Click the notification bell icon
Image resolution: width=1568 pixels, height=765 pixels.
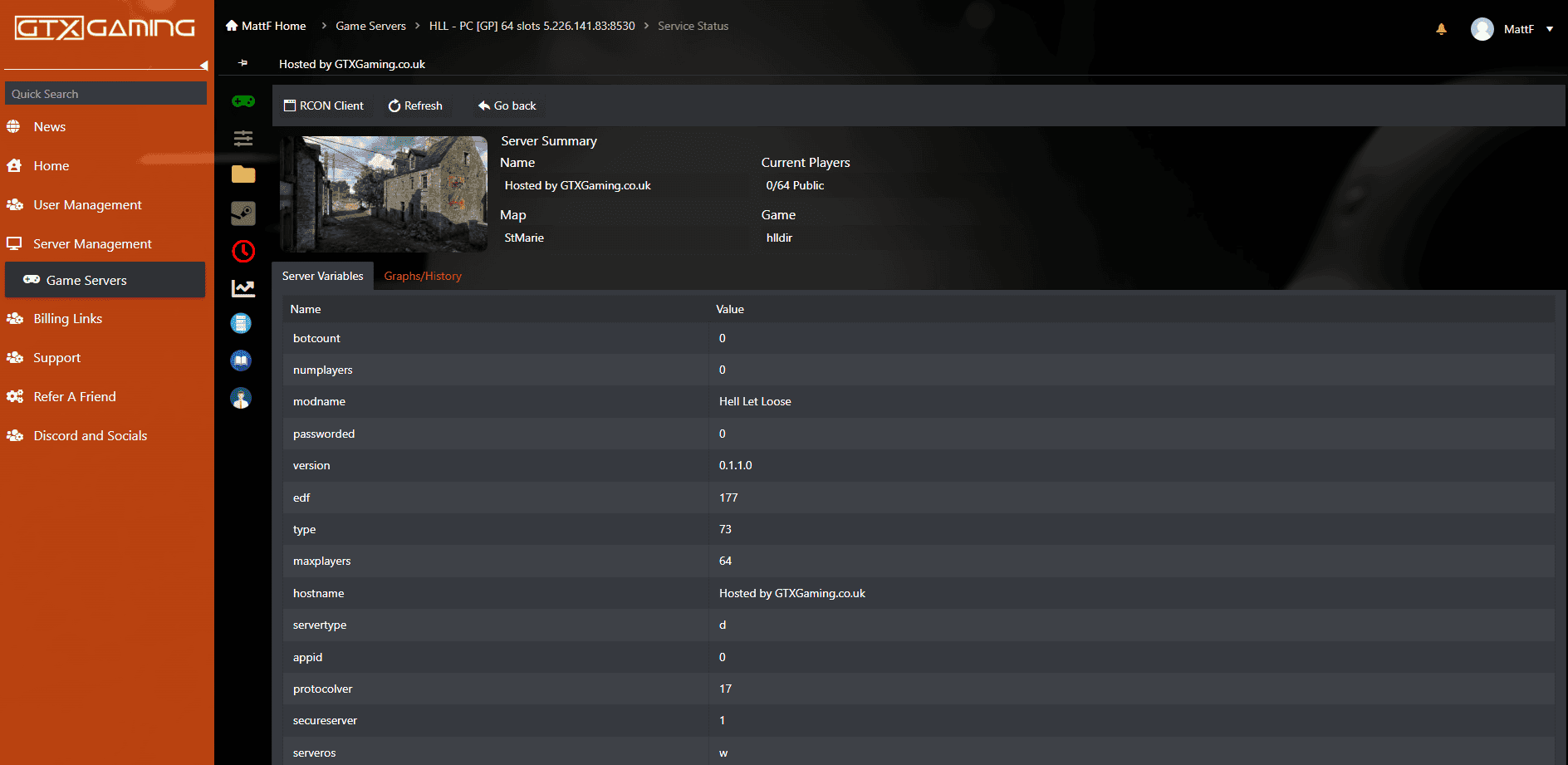pos(1441,29)
